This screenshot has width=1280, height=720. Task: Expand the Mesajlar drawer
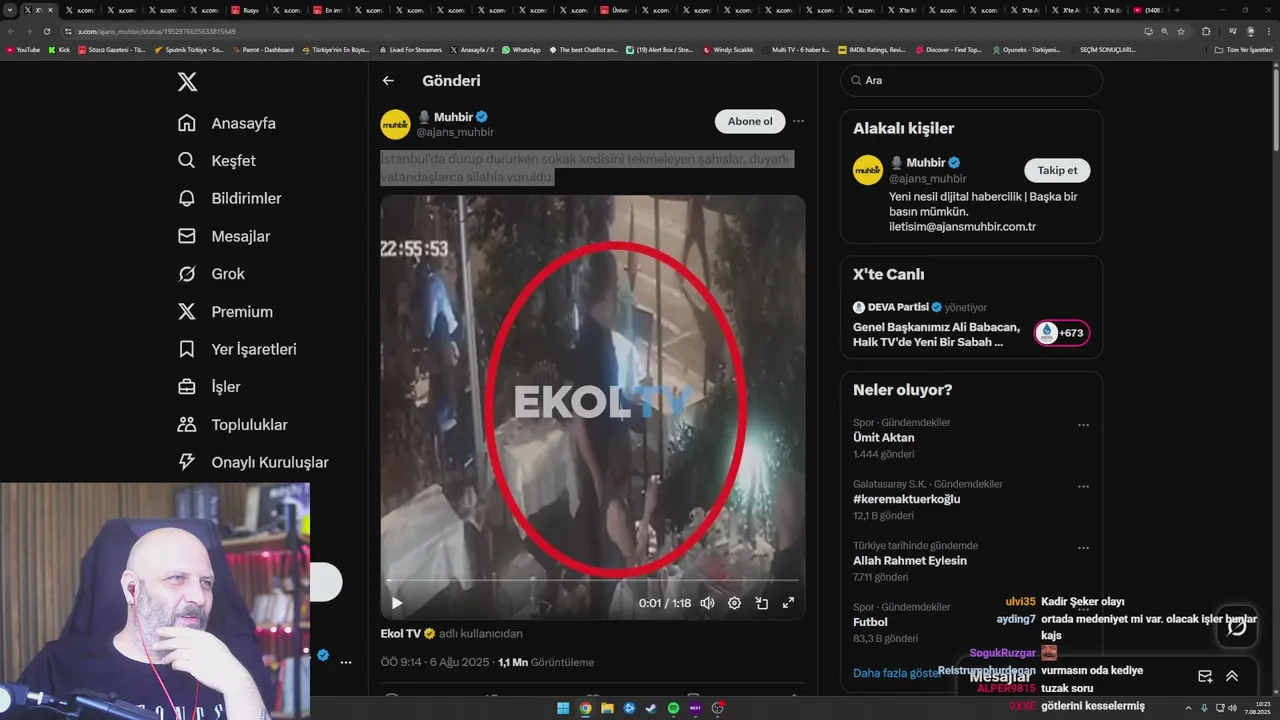click(1232, 677)
